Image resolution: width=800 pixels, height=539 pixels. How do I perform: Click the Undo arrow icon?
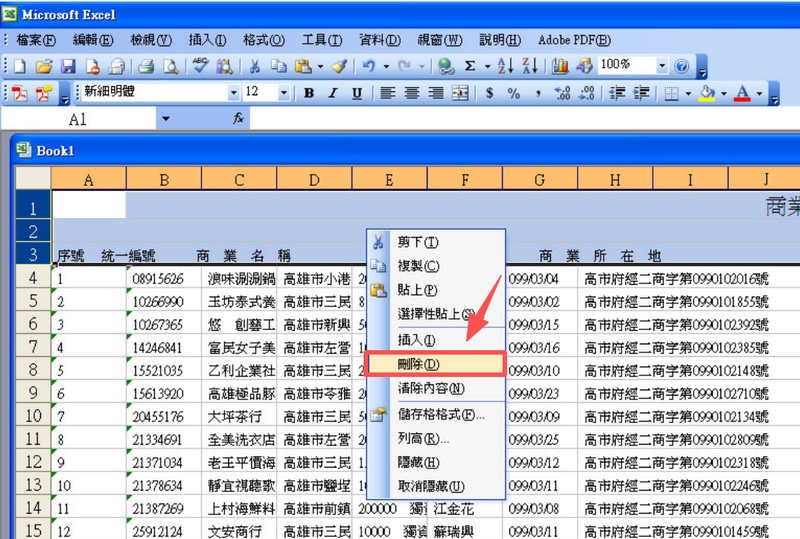(368, 66)
